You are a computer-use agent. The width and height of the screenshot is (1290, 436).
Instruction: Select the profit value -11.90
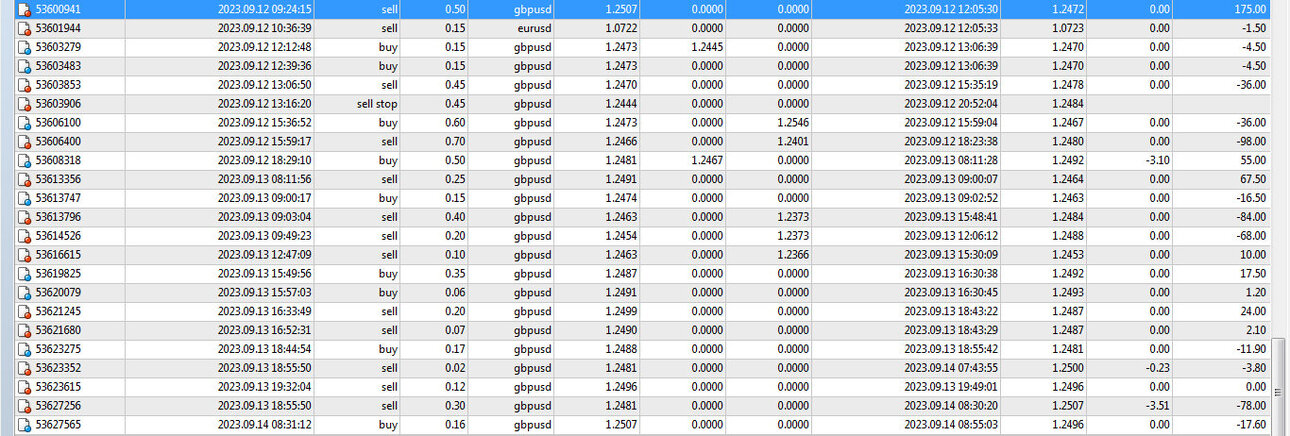coord(1249,349)
